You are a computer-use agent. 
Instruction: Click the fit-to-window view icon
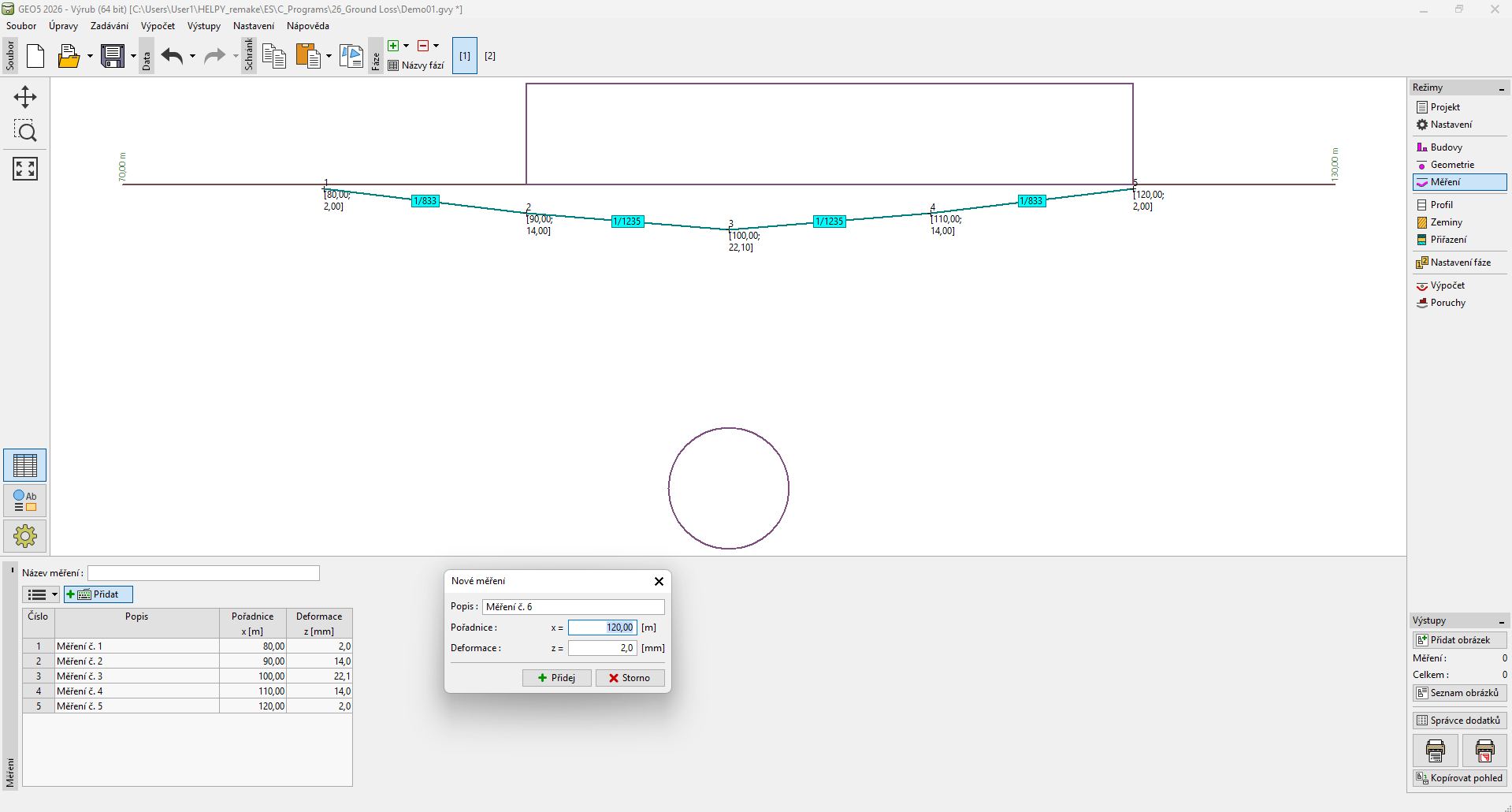coord(25,168)
